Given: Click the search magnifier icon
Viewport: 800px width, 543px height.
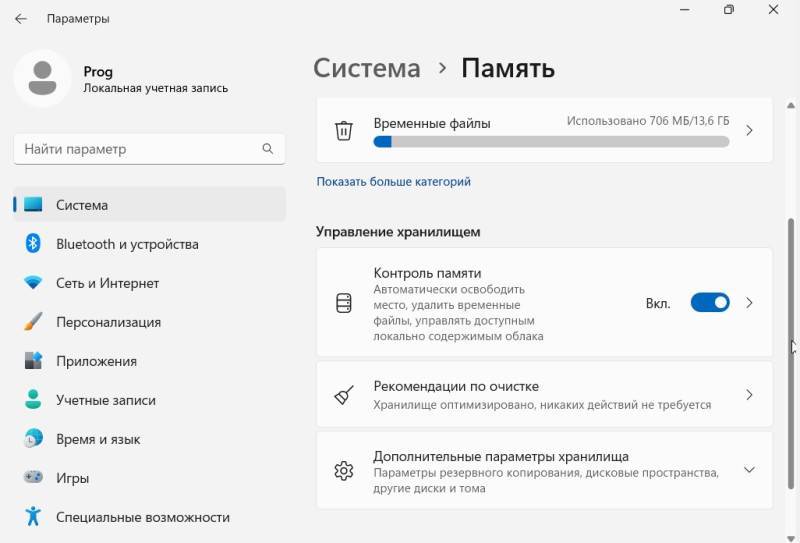Looking at the screenshot, I should pos(267,149).
